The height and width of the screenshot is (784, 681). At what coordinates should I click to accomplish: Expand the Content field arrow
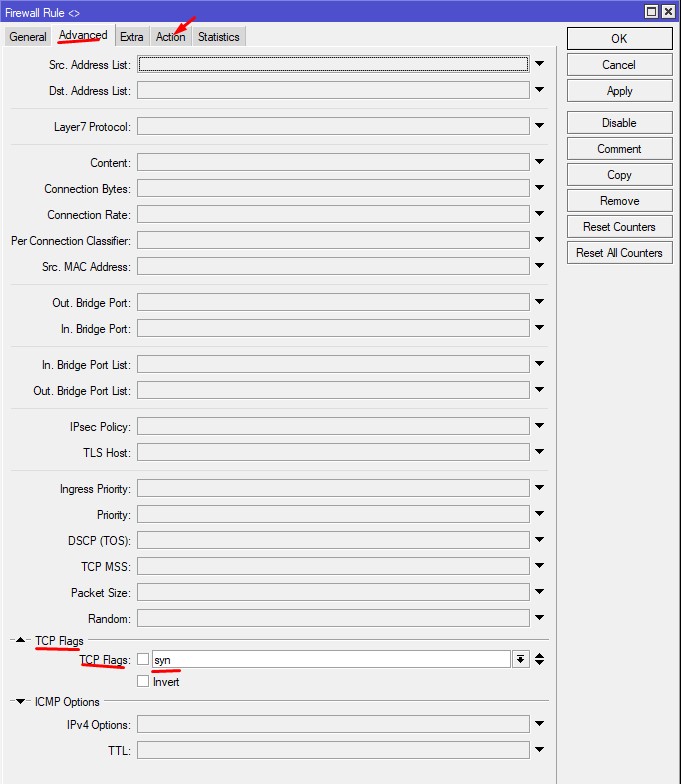click(x=540, y=162)
